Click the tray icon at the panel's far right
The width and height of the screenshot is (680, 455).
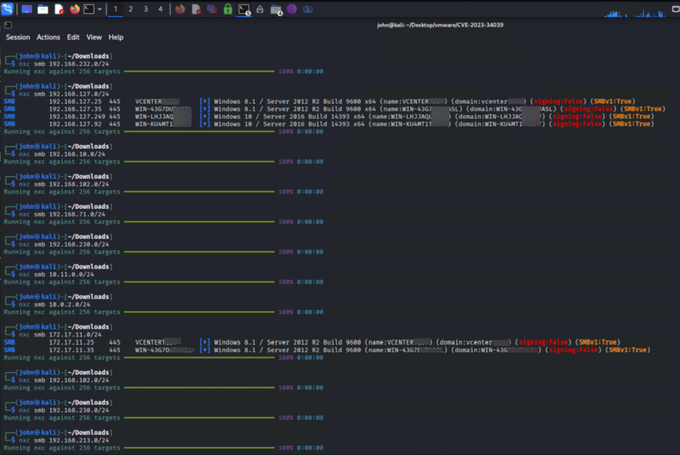pyautogui.click(x=676, y=9)
